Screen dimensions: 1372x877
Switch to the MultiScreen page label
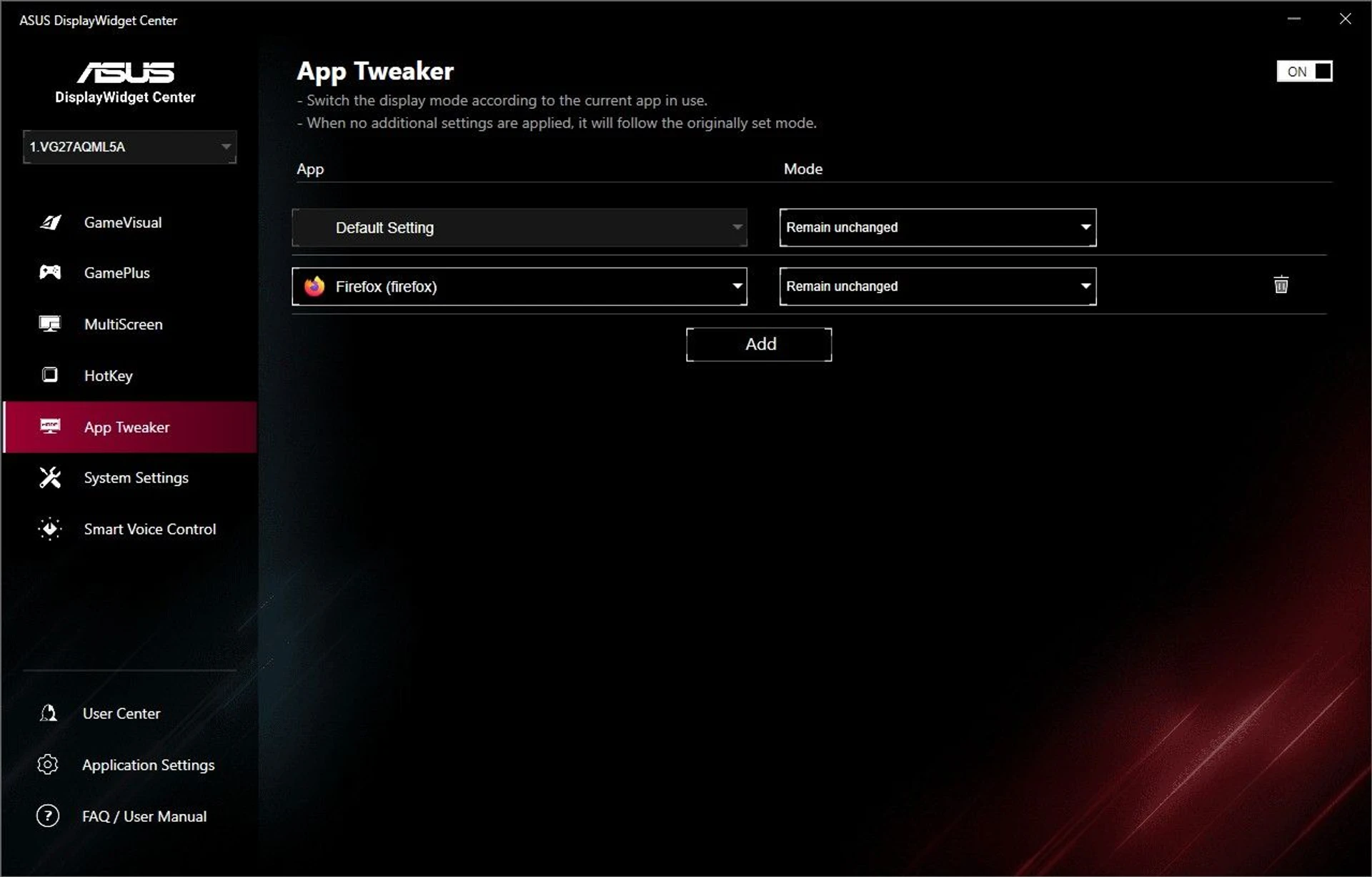[124, 324]
